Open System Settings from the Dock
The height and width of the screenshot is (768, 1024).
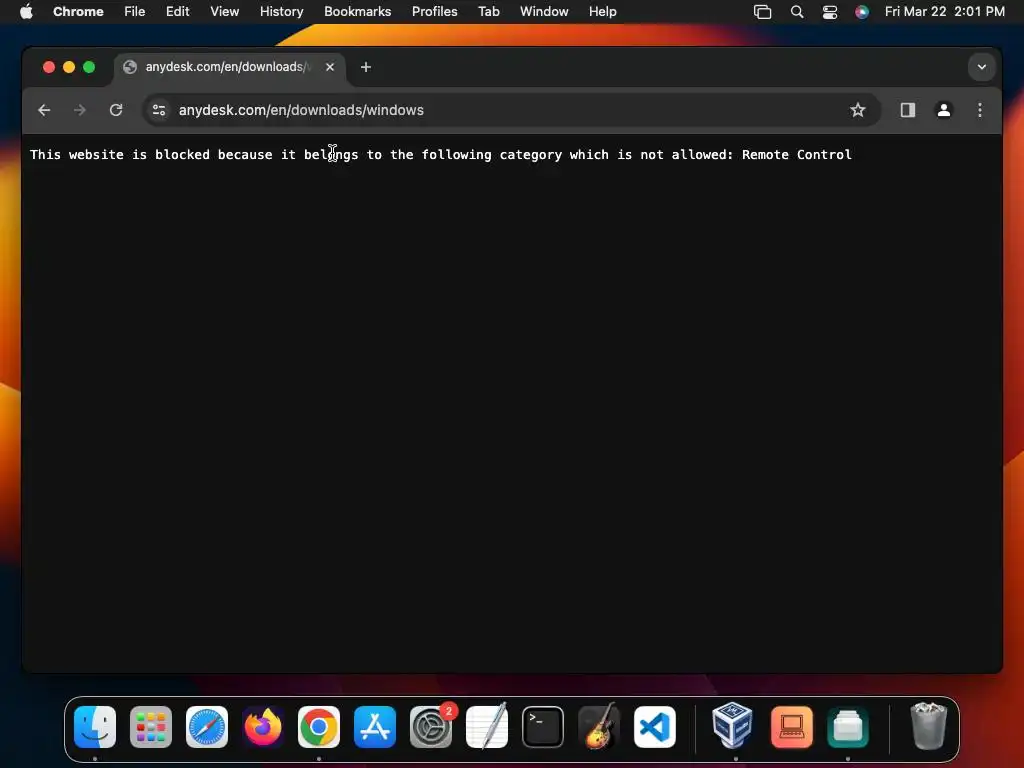point(431,727)
